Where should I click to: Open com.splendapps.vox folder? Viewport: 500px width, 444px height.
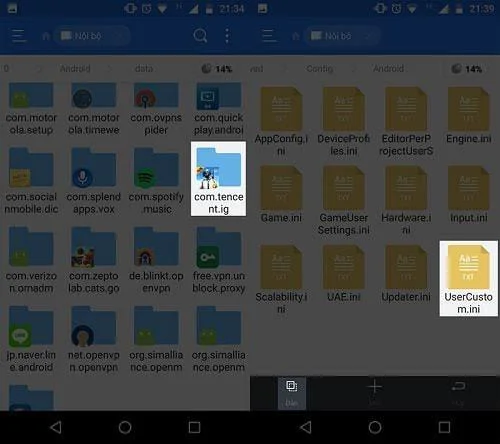tap(94, 181)
